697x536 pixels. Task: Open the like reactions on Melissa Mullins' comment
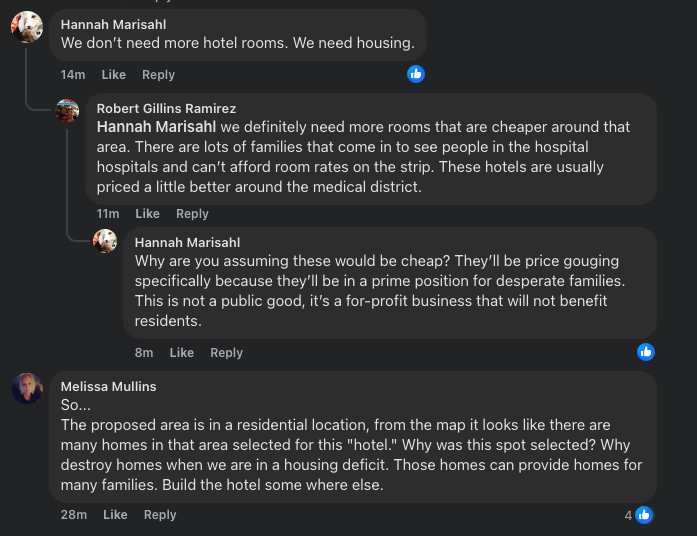639,515
